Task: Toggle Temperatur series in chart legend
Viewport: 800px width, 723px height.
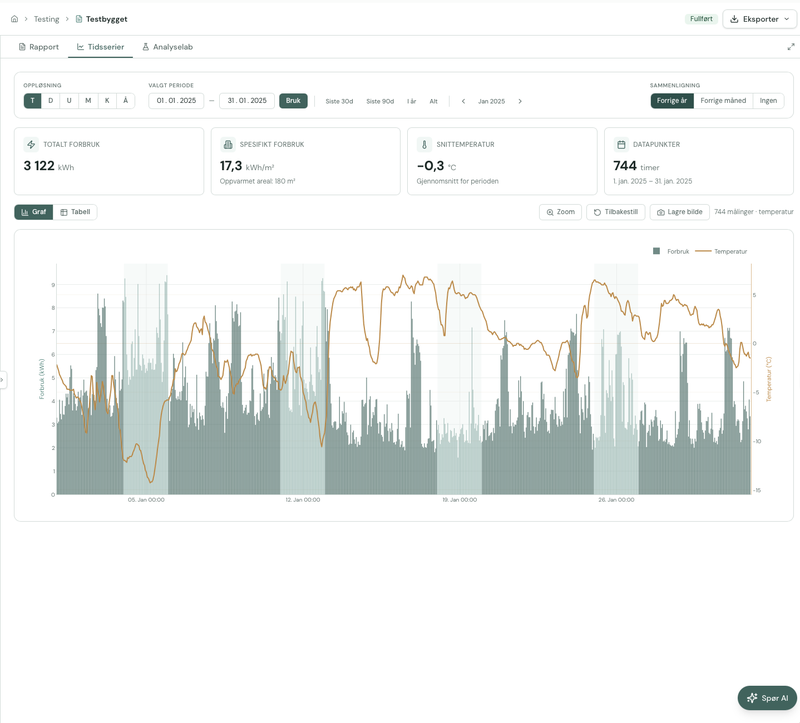Action: (723, 252)
